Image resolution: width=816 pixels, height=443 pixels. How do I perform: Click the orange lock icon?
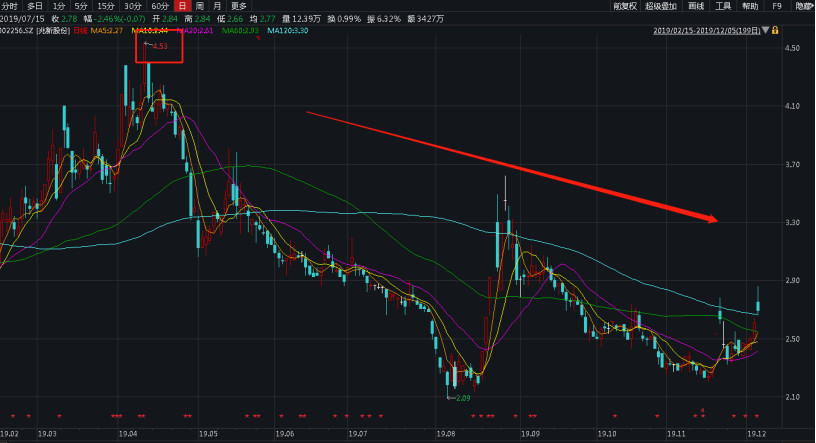pos(775,30)
